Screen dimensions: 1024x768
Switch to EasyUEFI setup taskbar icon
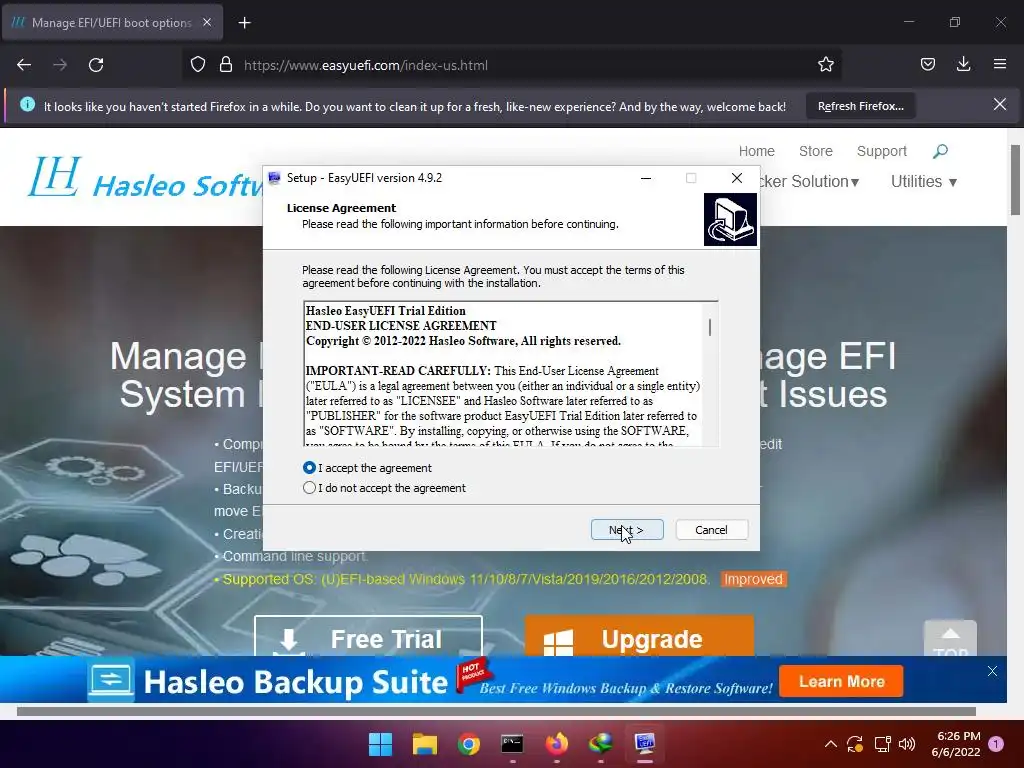(x=645, y=744)
